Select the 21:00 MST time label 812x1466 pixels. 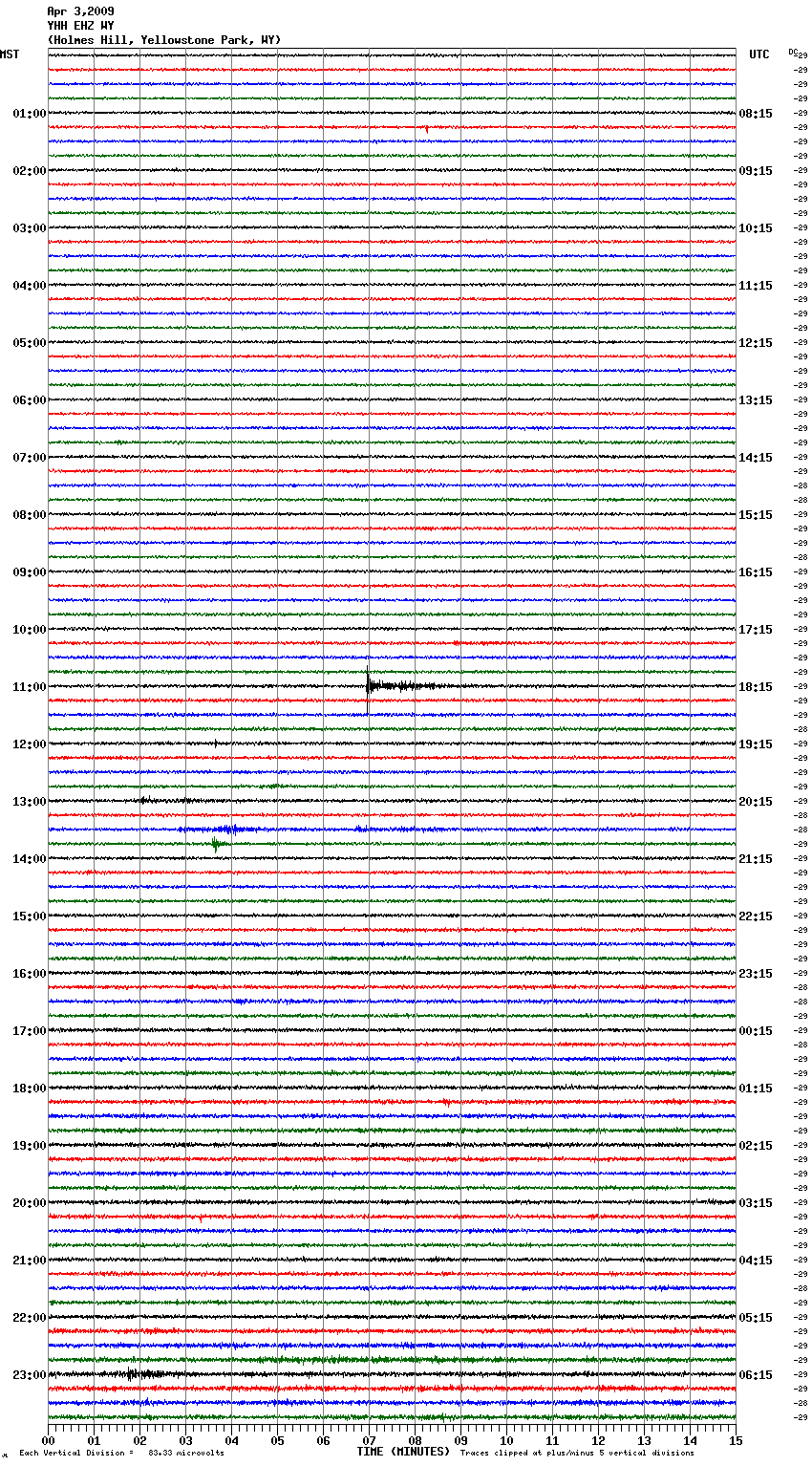(x=30, y=1261)
